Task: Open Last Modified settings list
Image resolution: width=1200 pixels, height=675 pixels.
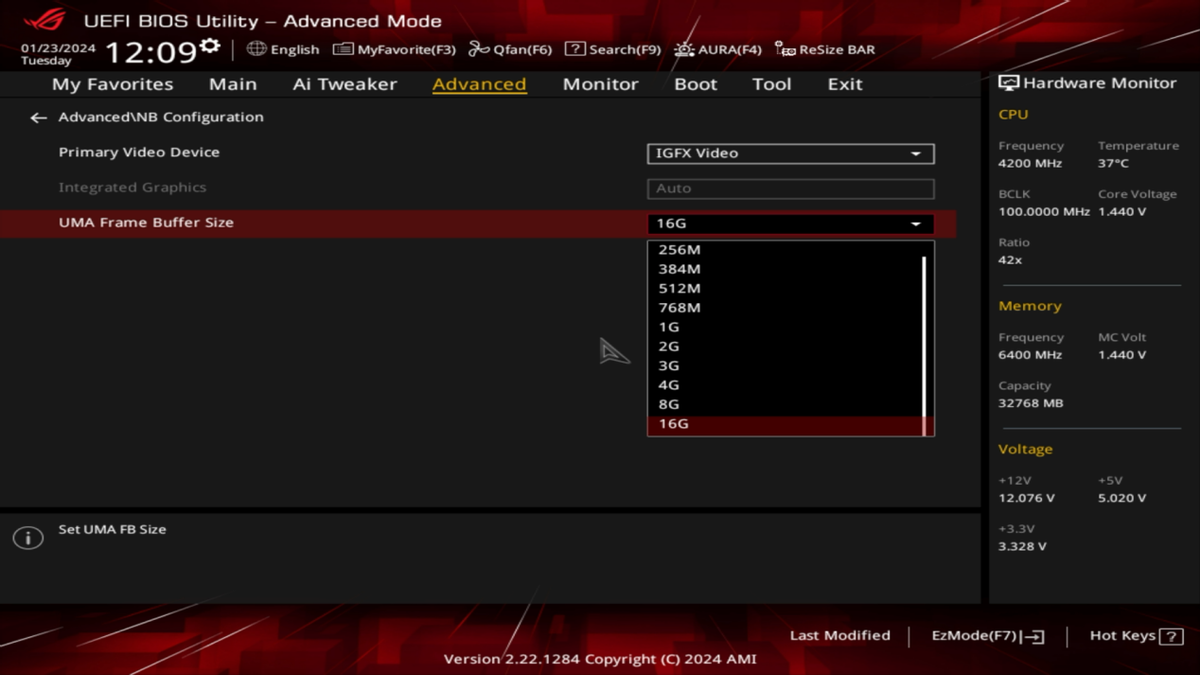Action: coord(839,636)
